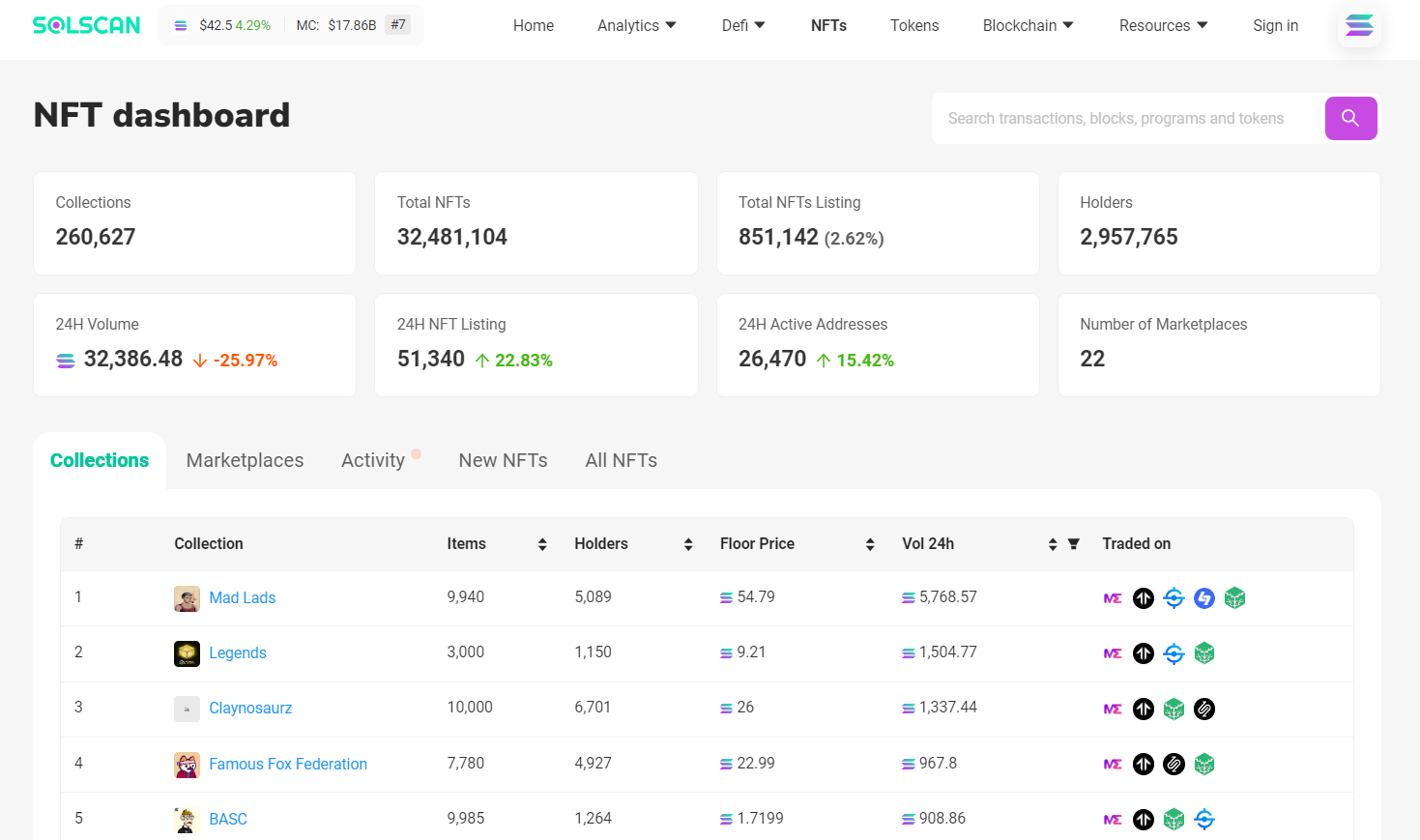
Task: Open the Vol 24h filter funnel
Action: click(1073, 544)
